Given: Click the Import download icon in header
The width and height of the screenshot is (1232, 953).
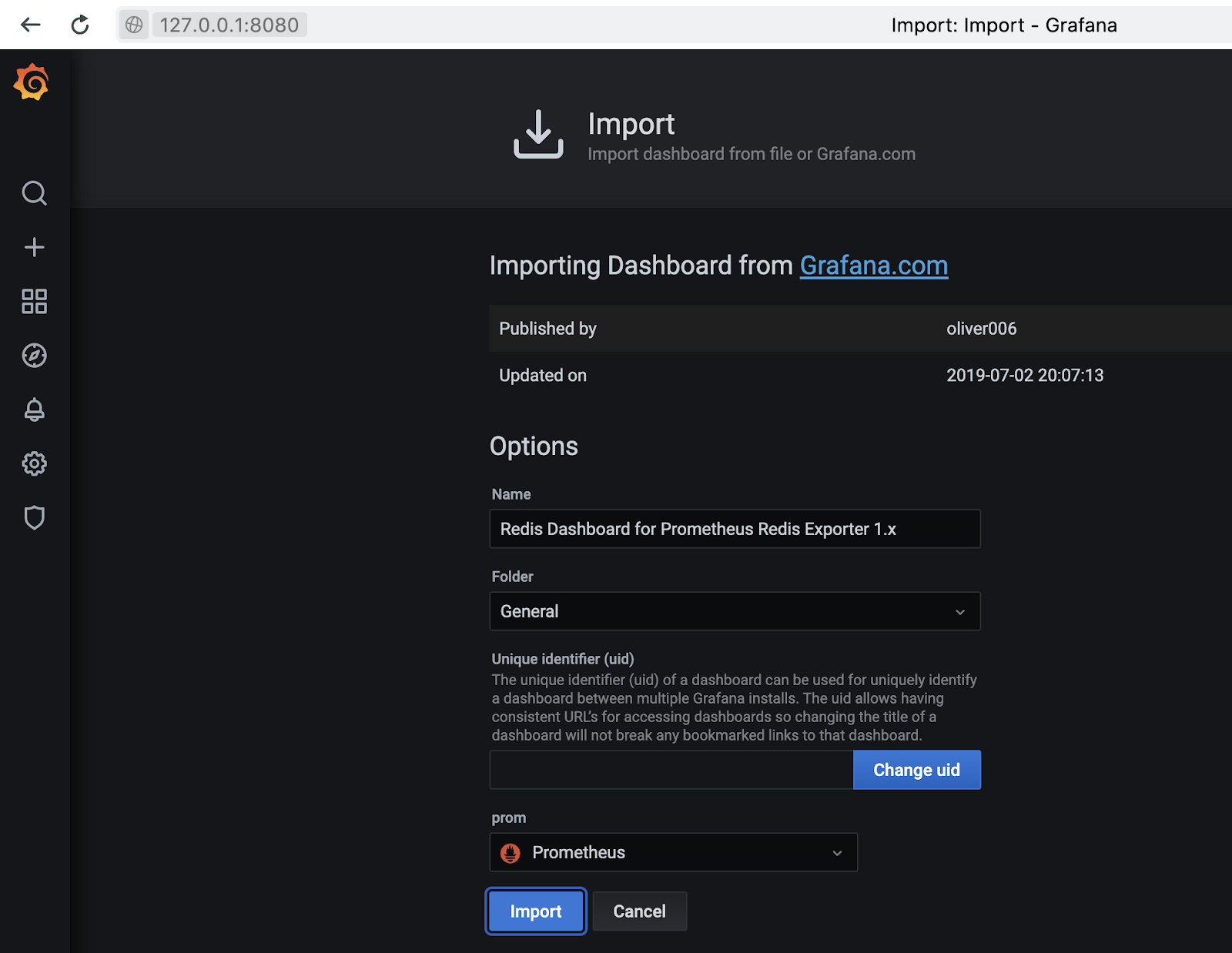Looking at the screenshot, I should pos(538,134).
